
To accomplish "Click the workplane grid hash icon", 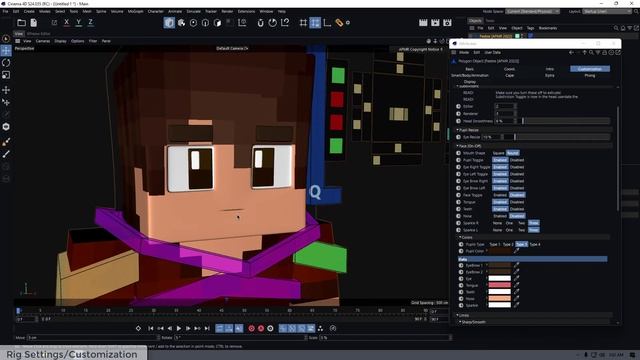I will pyautogui.click(x=303, y=23).
